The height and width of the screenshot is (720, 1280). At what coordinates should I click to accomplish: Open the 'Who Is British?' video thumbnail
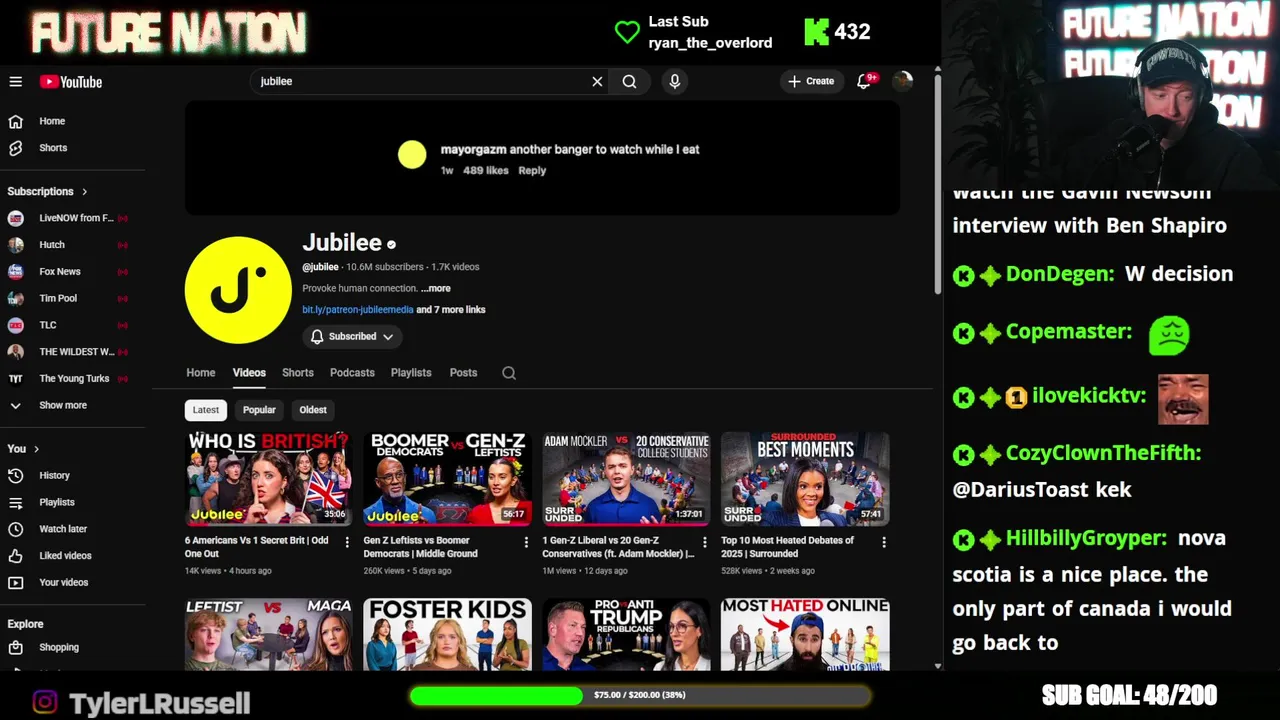pyautogui.click(x=268, y=479)
